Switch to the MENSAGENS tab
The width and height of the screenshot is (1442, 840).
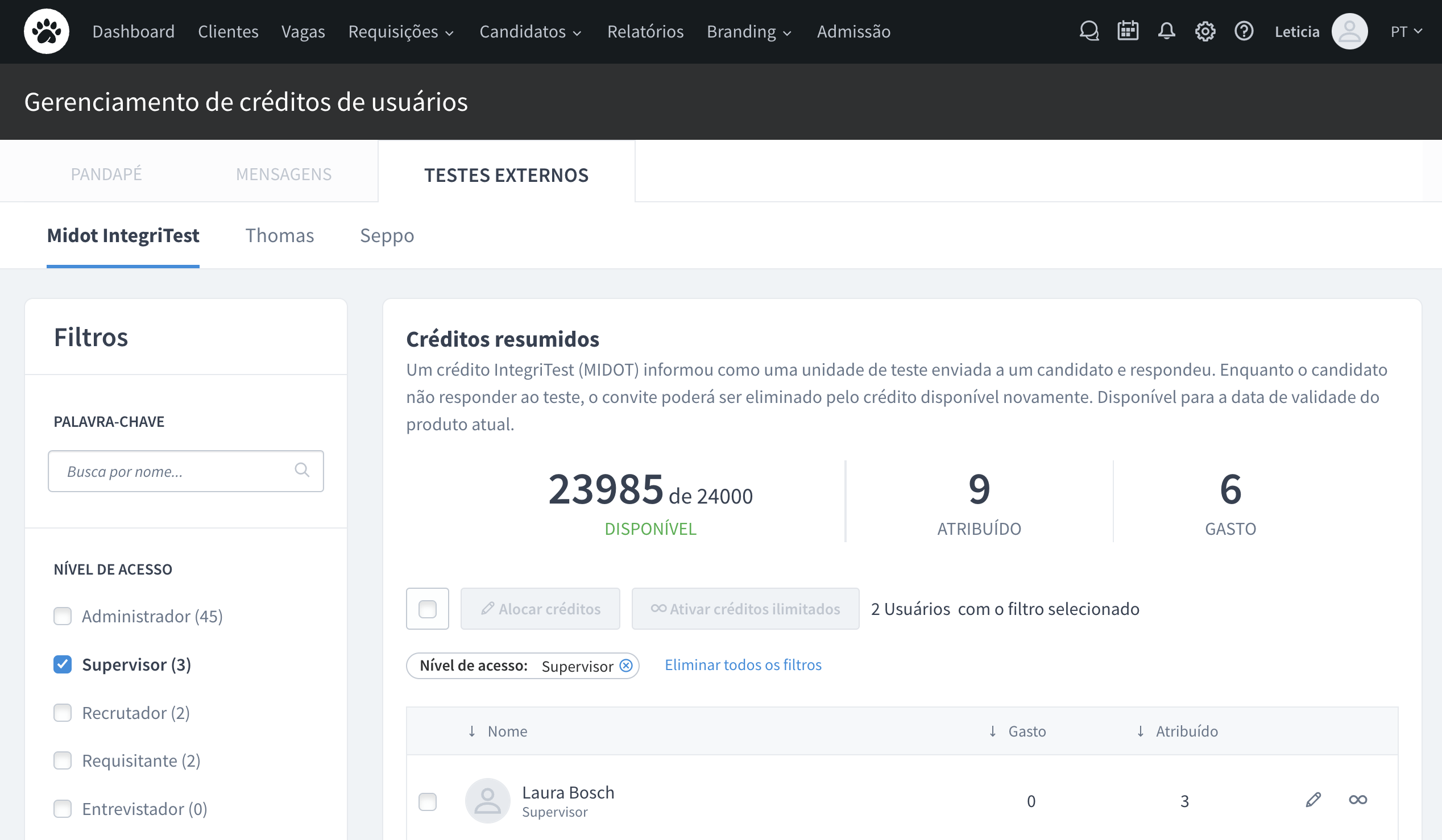(x=283, y=174)
